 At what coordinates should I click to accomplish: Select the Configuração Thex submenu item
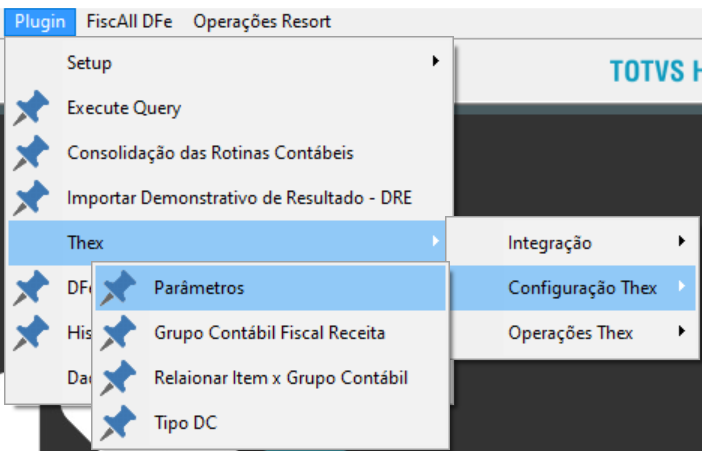[x=573, y=288]
